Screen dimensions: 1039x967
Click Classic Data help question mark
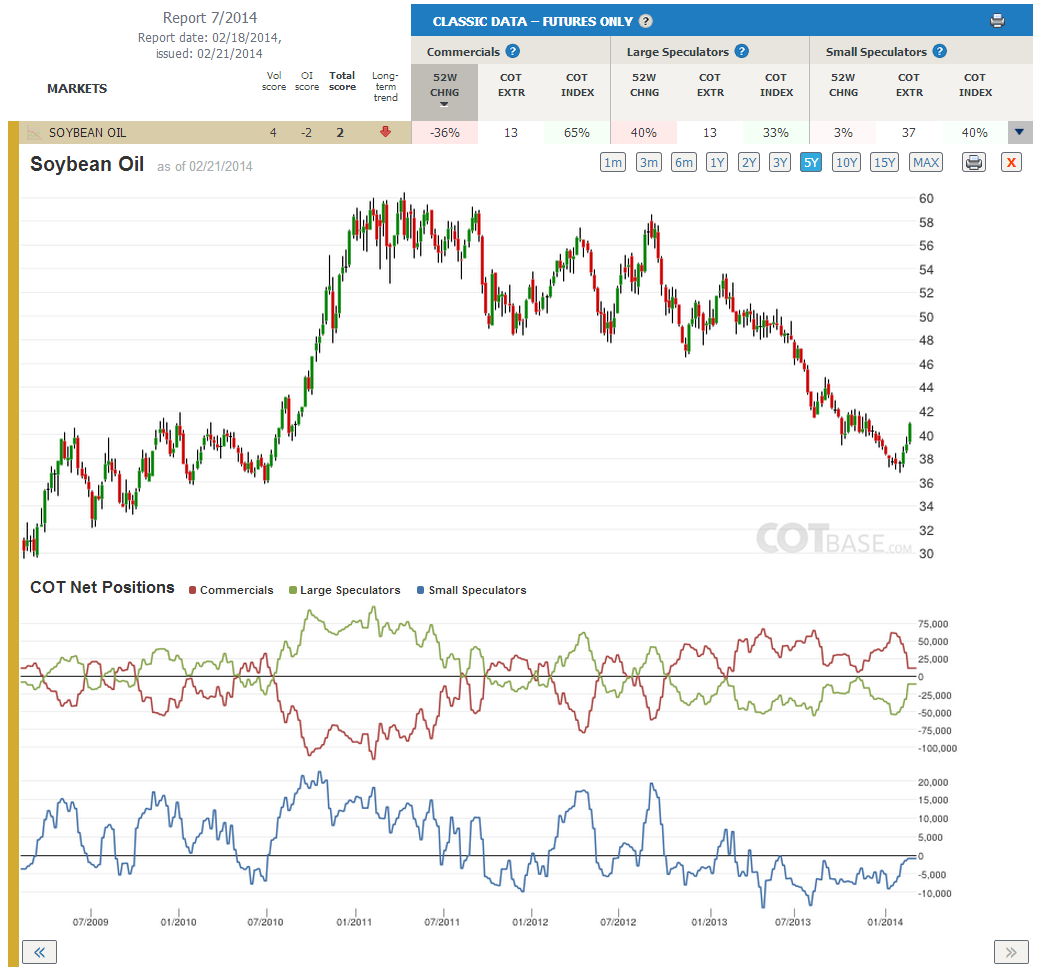[645, 21]
